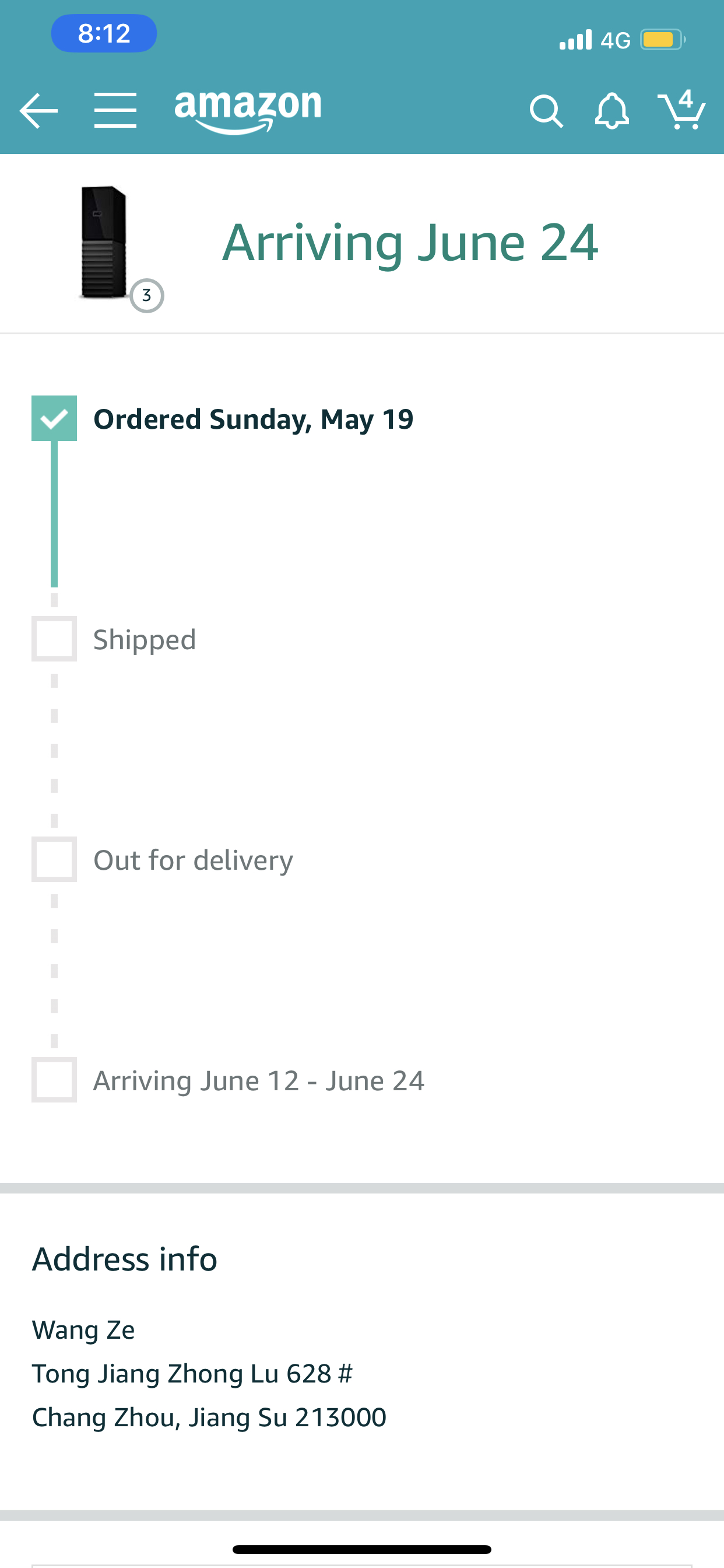This screenshot has height=1568, width=724.
Task: Open the hamburger menu
Action: pos(115,111)
